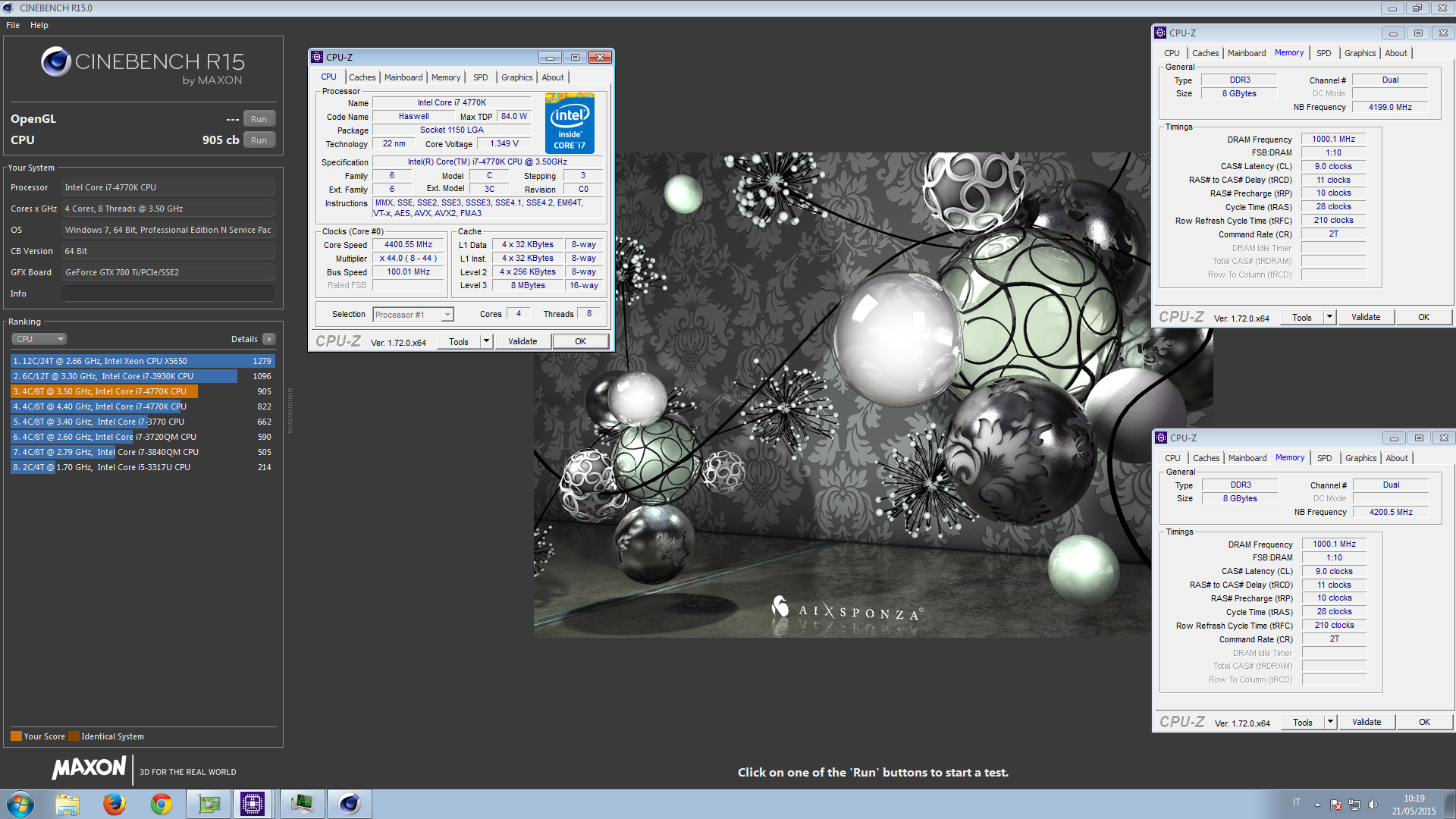The width and height of the screenshot is (1456, 819).
Task: Click OK in the bottom-right CPU-Z window
Action: (x=1425, y=723)
